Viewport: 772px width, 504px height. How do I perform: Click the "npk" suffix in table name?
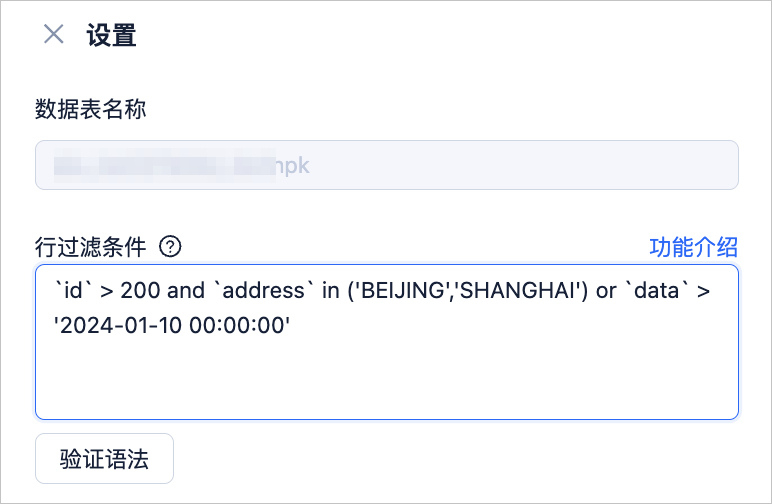292,166
